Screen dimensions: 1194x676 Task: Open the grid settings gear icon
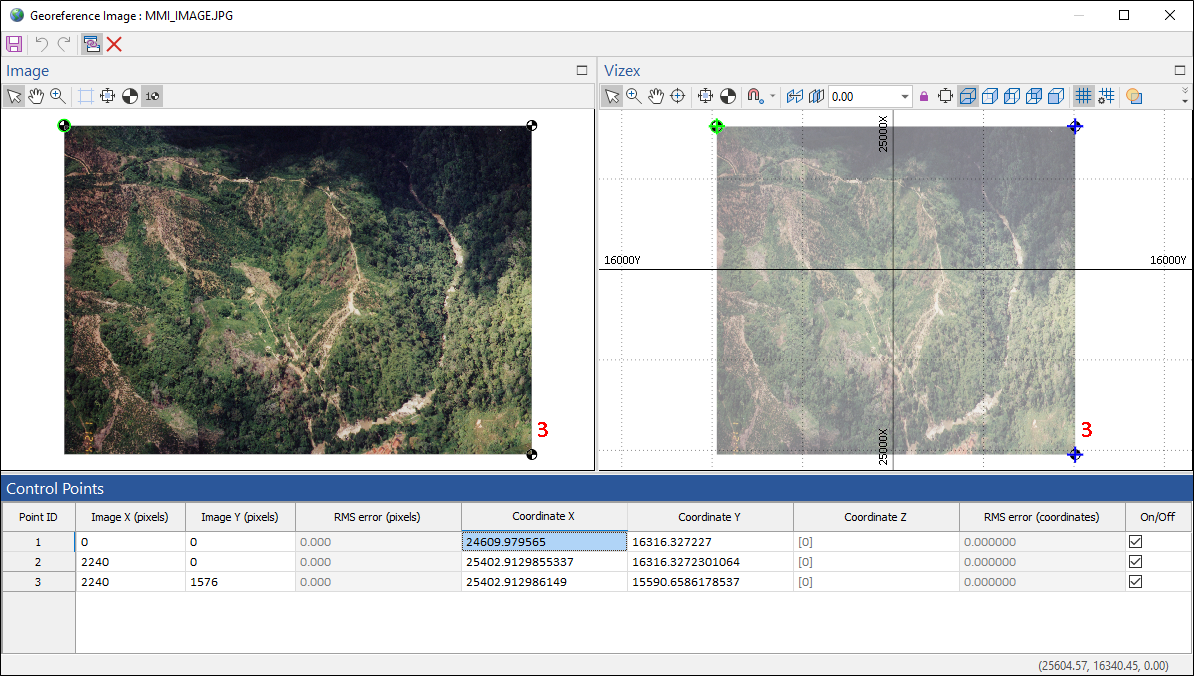click(x=1106, y=96)
